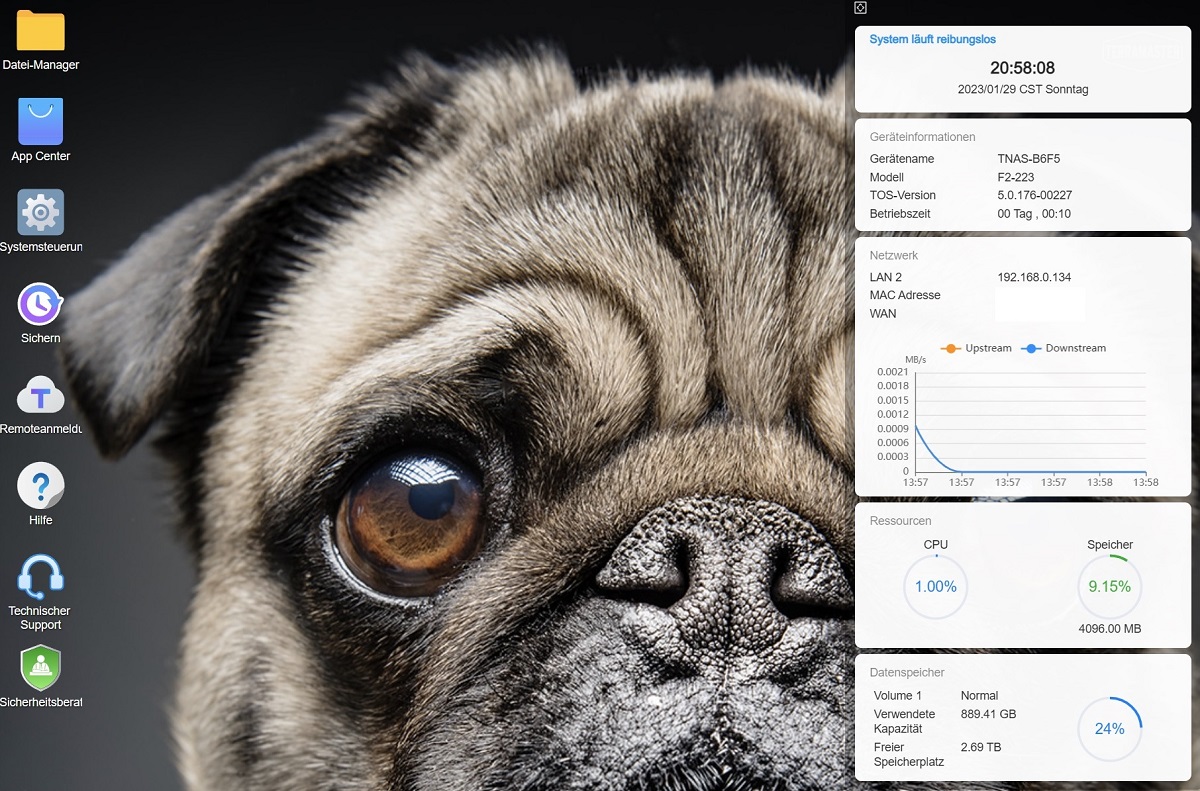Click the TOS version 5.0.176-00227

tap(1035, 195)
